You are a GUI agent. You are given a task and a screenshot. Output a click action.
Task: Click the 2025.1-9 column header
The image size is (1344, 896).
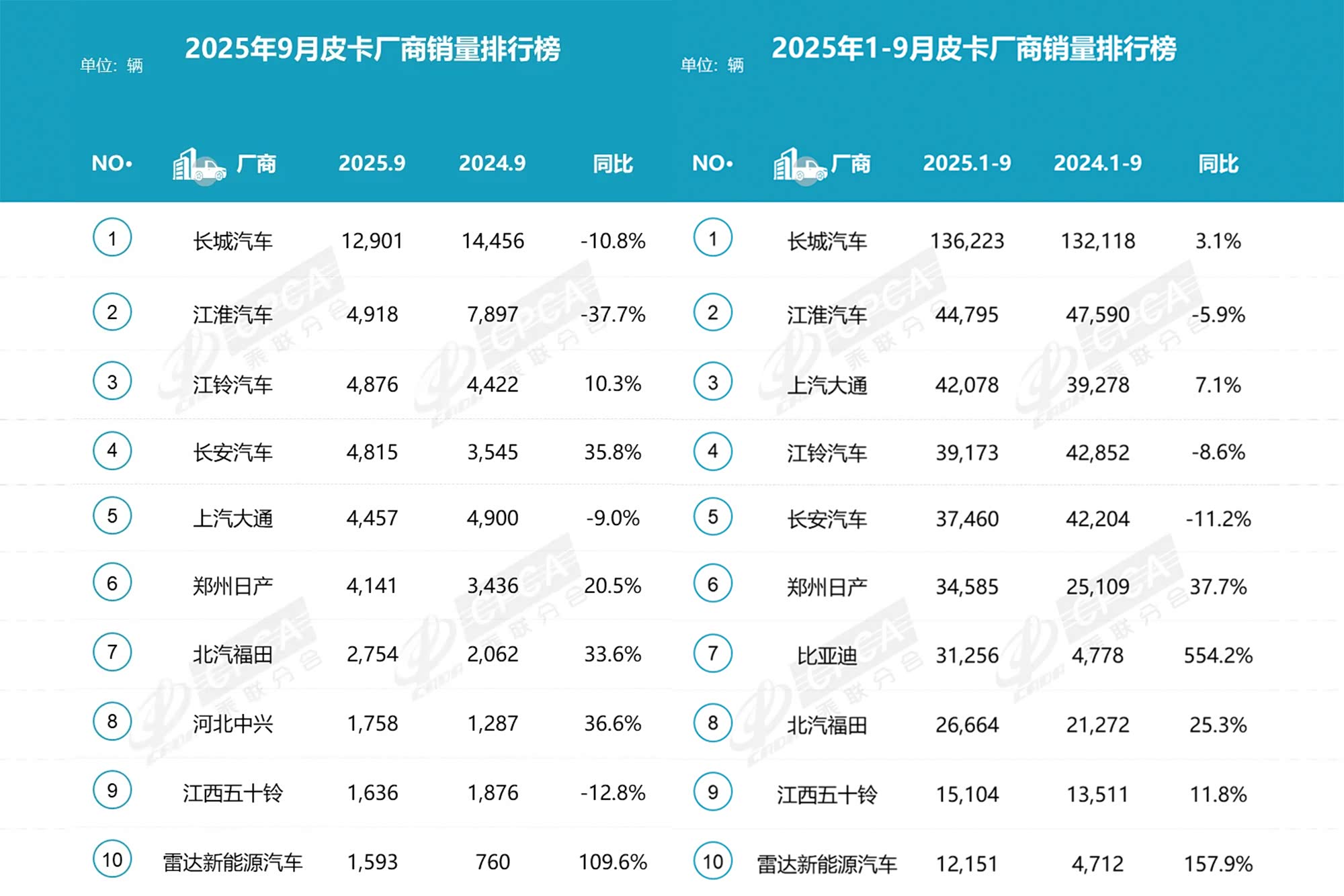(x=966, y=163)
